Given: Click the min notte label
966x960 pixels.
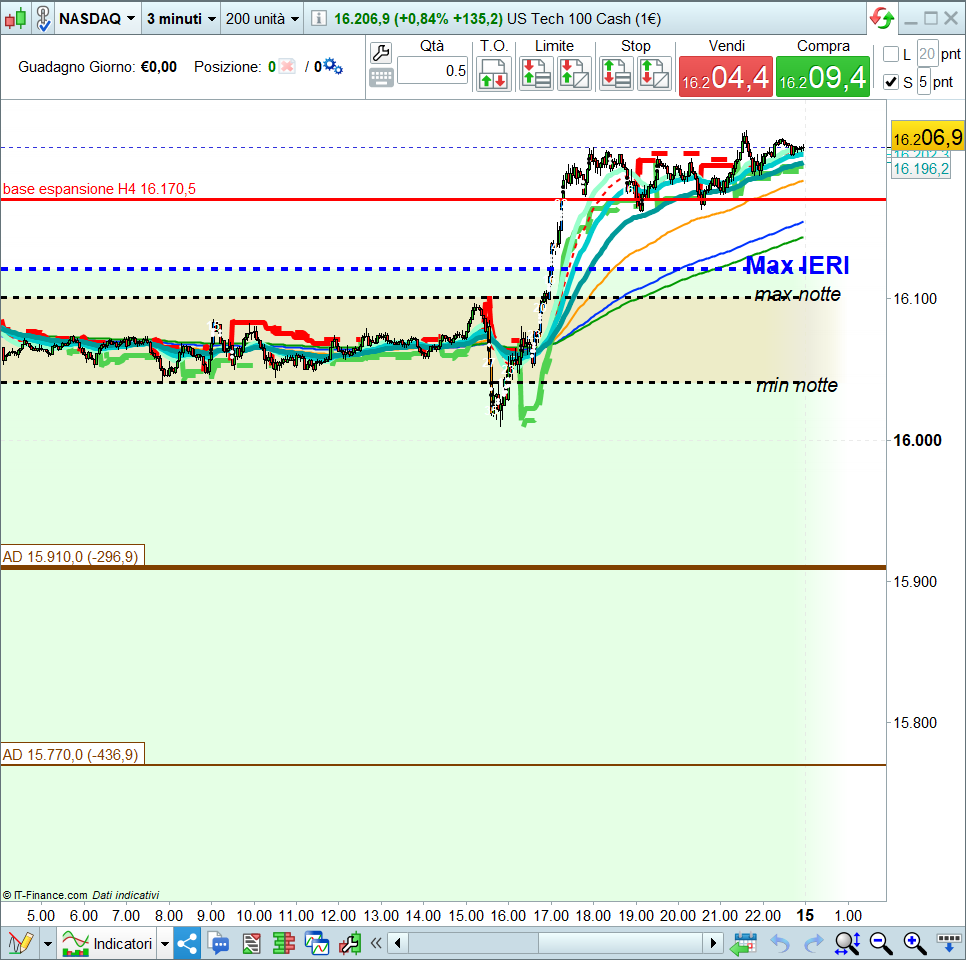Looking at the screenshot, I should (797, 385).
